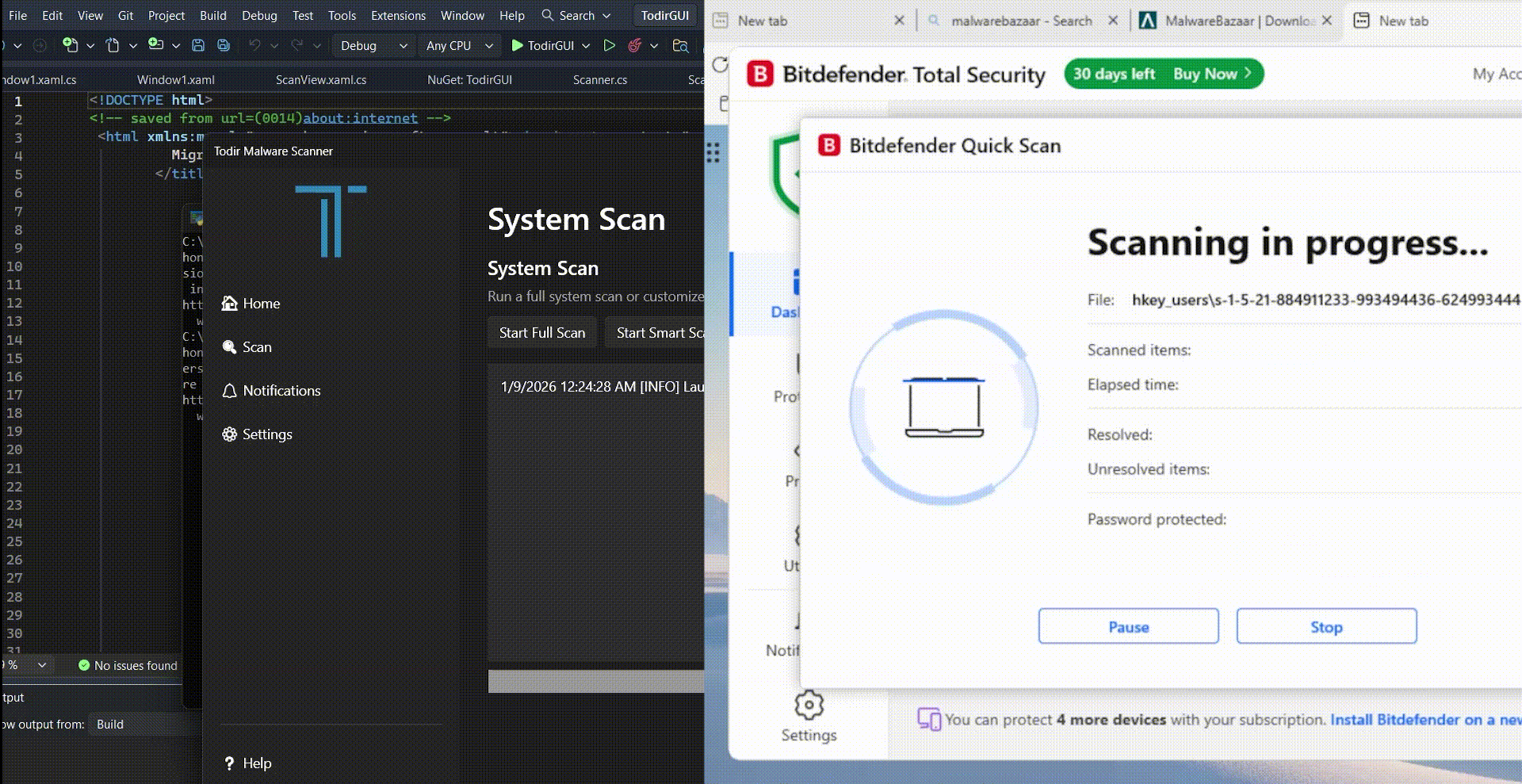Open Settings in Todir sidebar
The width and height of the screenshot is (1522, 784).
click(266, 434)
